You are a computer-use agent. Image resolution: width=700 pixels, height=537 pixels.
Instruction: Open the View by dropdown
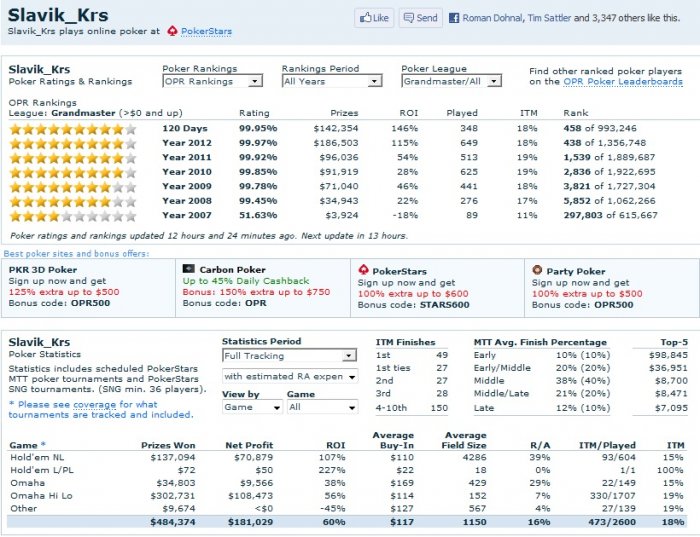[x=252, y=407]
